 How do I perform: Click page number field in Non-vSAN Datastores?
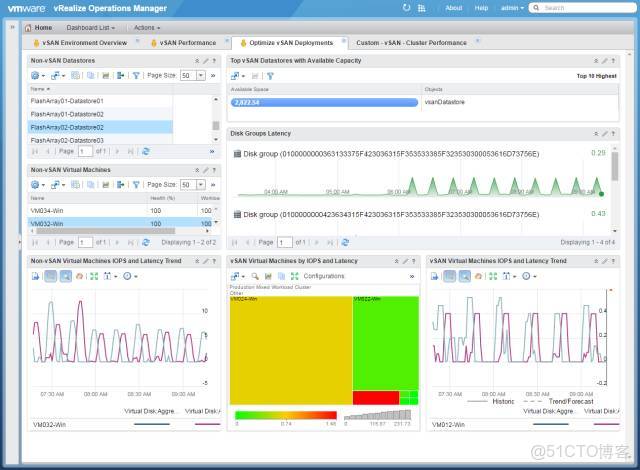[86, 151]
